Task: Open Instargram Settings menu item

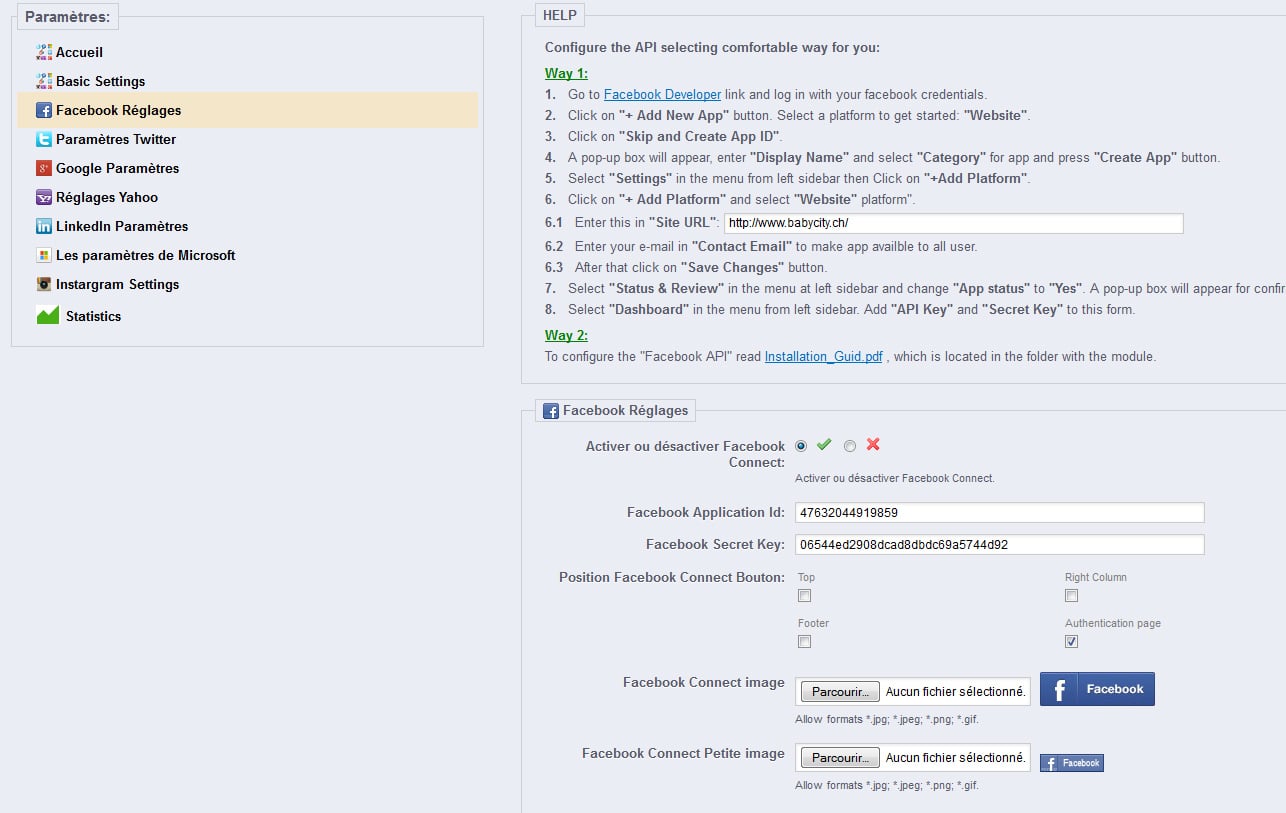Action: point(118,284)
